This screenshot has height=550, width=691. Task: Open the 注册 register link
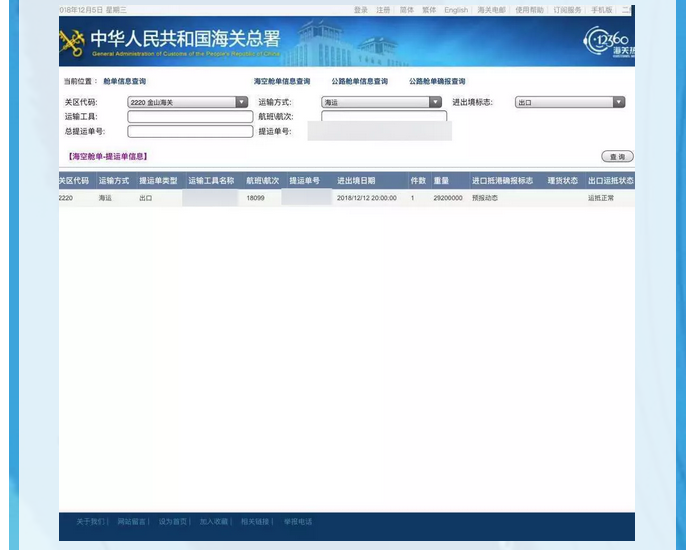(x=383, y=10)
